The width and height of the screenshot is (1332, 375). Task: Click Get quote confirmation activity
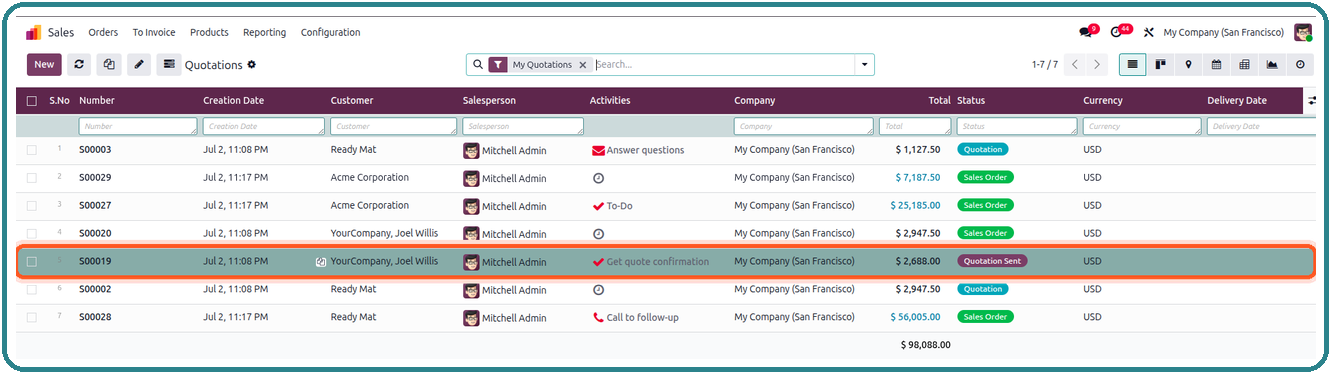657,262
